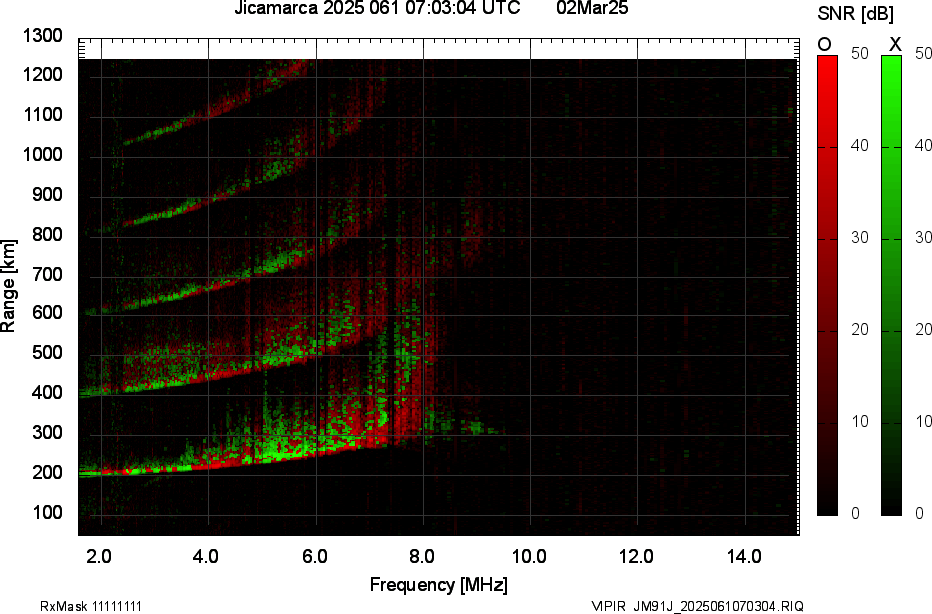Click the O colorbar's 20 dB tick label

[860, 329]
